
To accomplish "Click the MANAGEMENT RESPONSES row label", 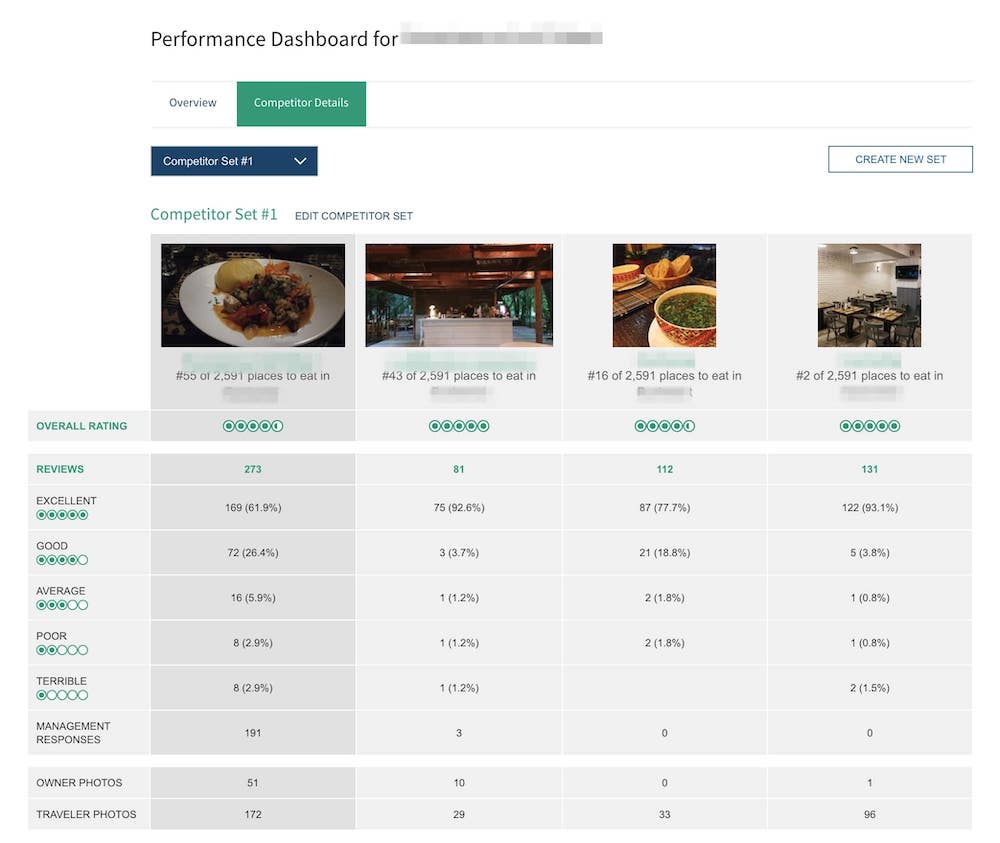I will [x=73, y=733].
